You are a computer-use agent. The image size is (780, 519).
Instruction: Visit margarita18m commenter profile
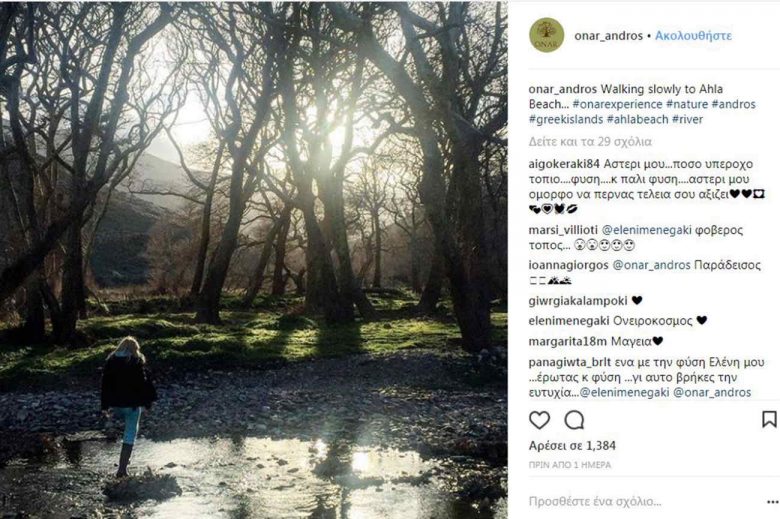pyautogui.click(x=567, y=340)
